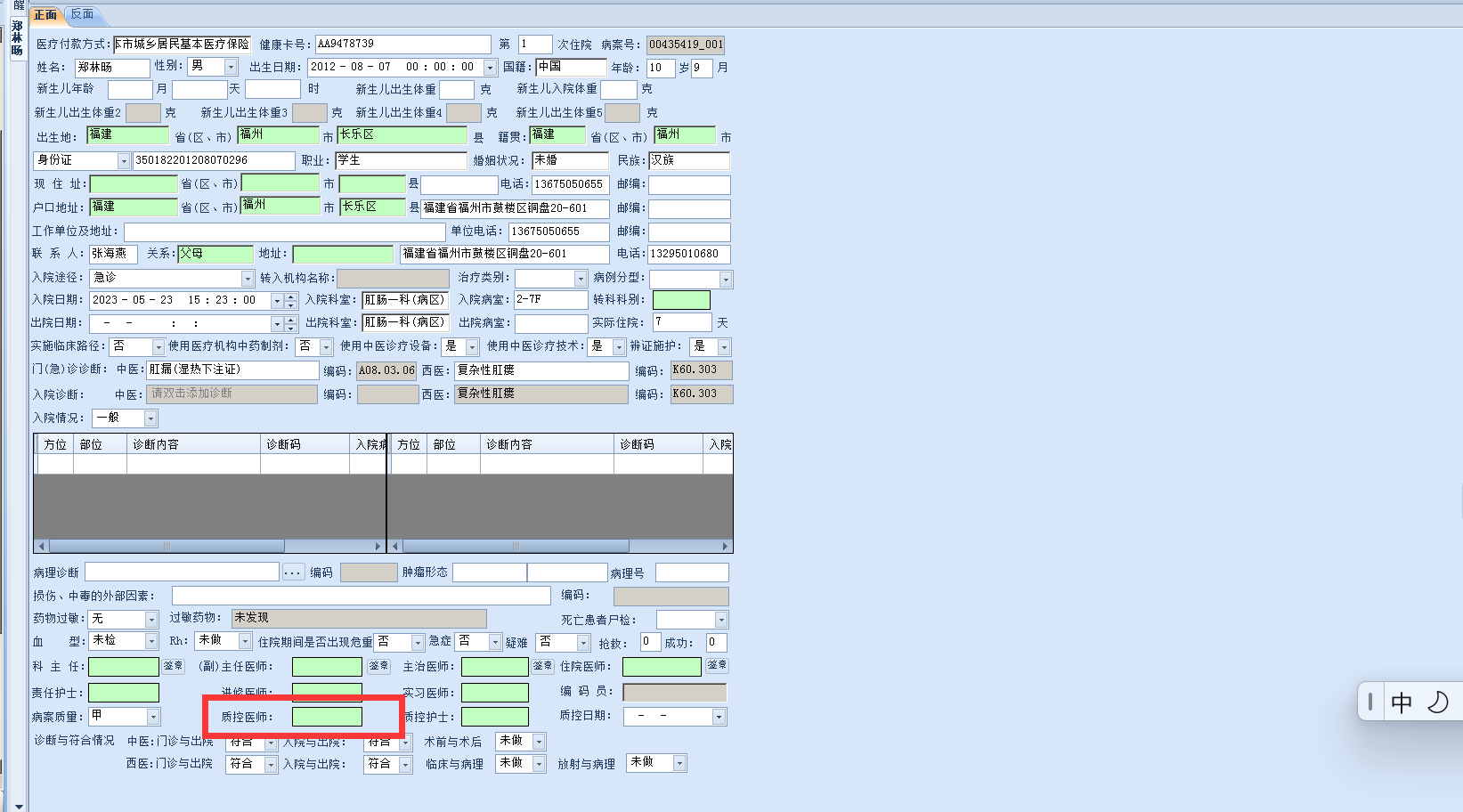
Task: Click the moon icon on the IME bar
Action: (1438, 702)
